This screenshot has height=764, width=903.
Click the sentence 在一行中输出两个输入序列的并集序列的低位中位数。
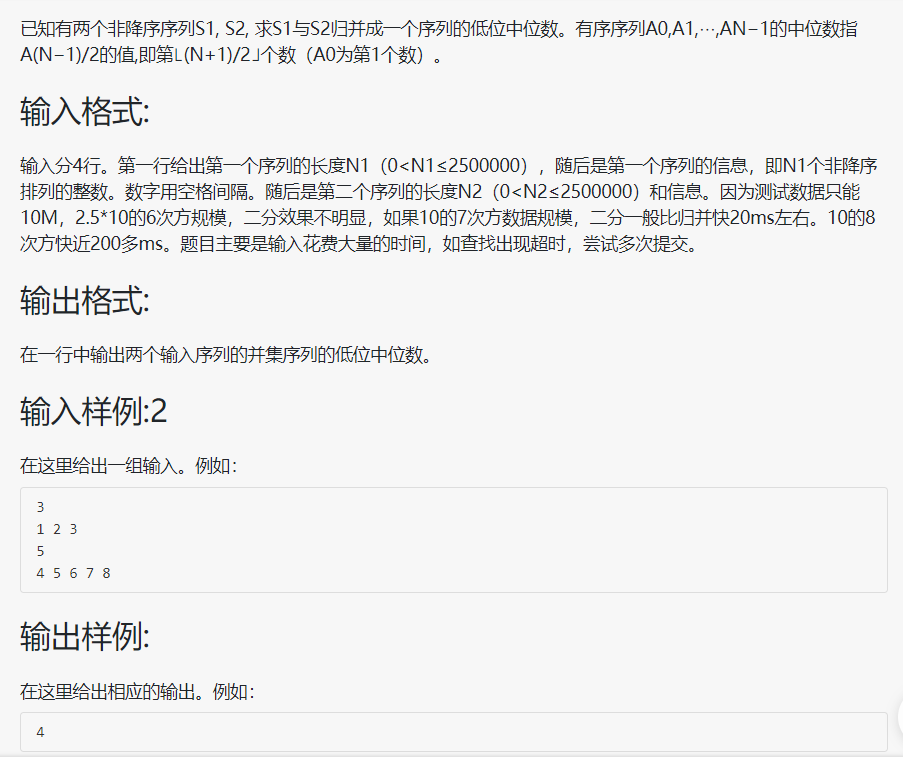[x=226, y=355]
